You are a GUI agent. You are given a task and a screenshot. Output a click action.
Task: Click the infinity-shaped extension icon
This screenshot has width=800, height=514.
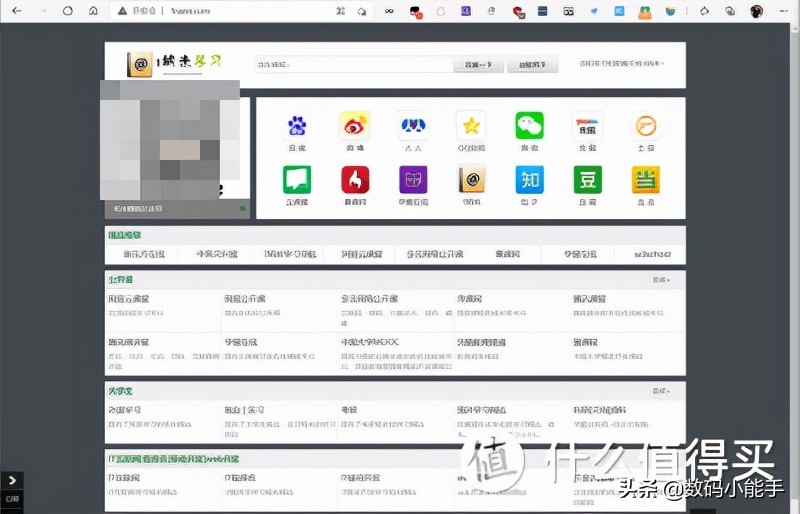[x=389, y=11]
